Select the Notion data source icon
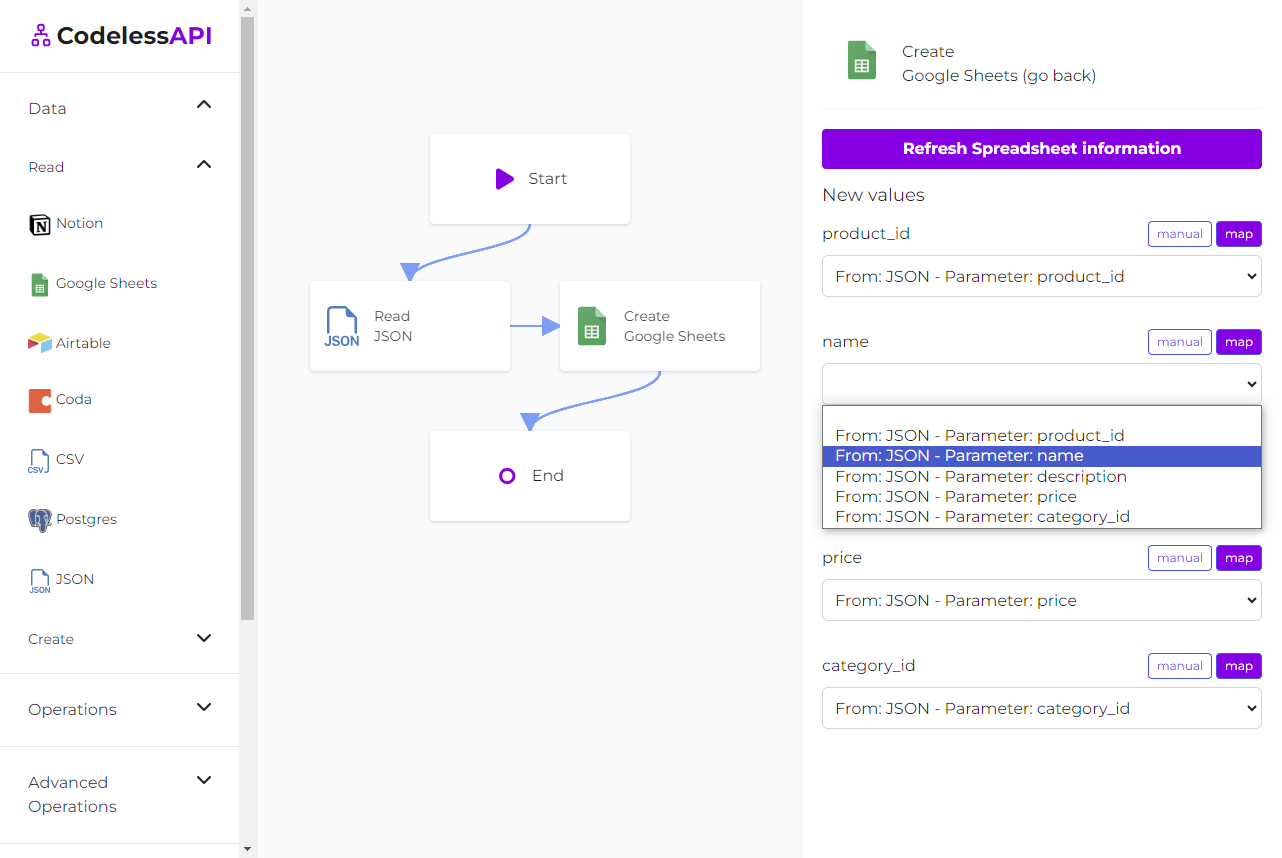The width and height of the screenshot is (1282, 858). pos(38,223)
